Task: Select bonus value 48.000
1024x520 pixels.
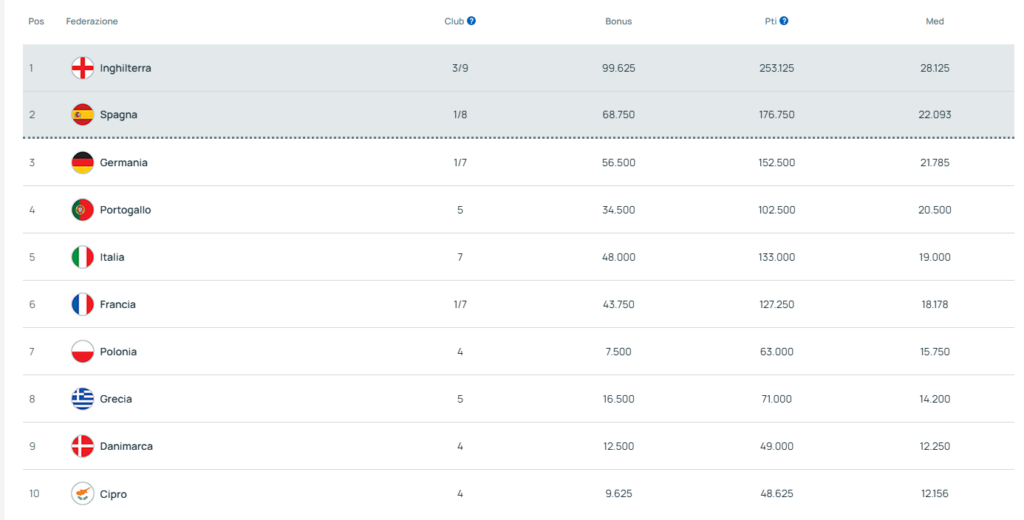Action: [618, 257]
